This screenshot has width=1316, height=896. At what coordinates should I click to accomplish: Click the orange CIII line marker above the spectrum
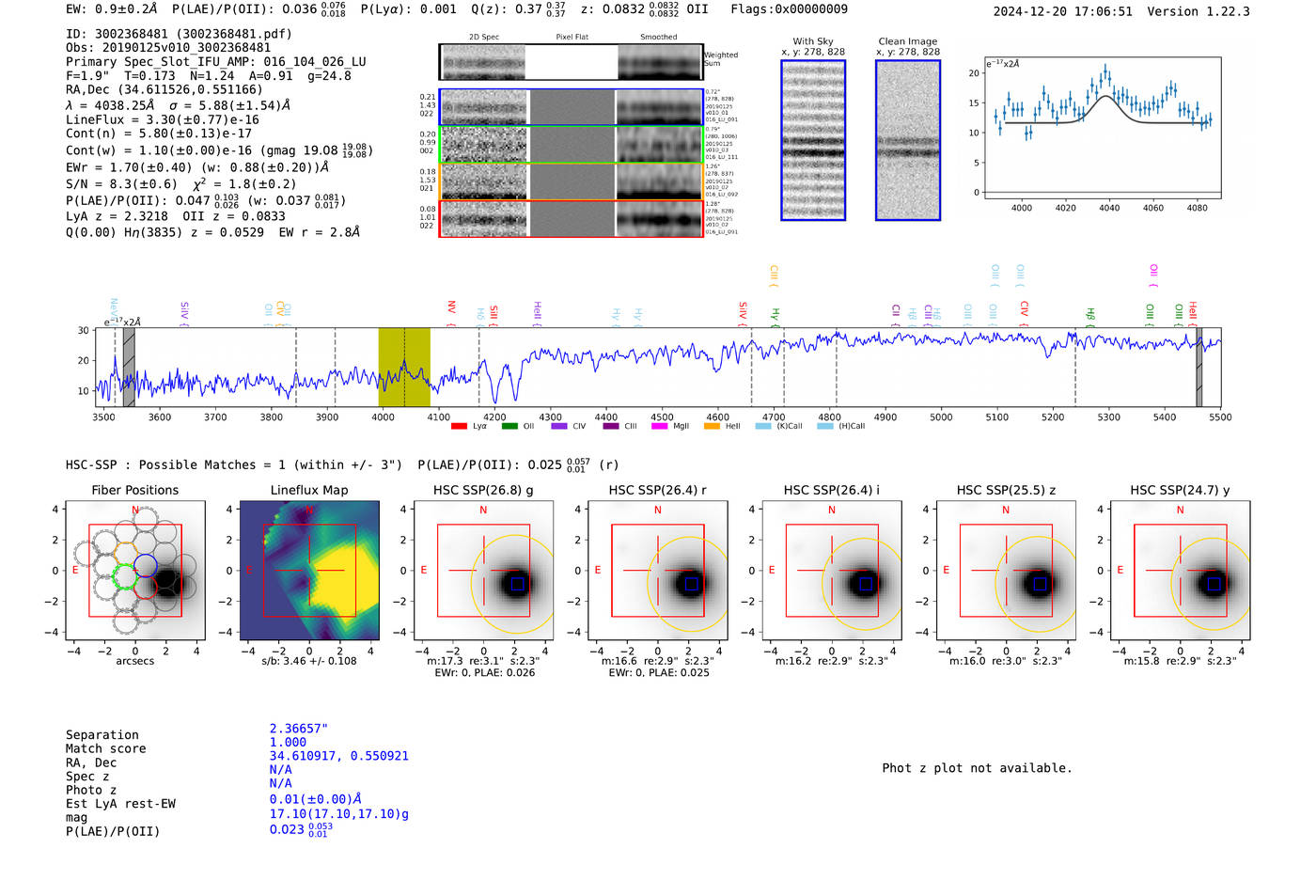pyautogui.click(x=774, y=275)
